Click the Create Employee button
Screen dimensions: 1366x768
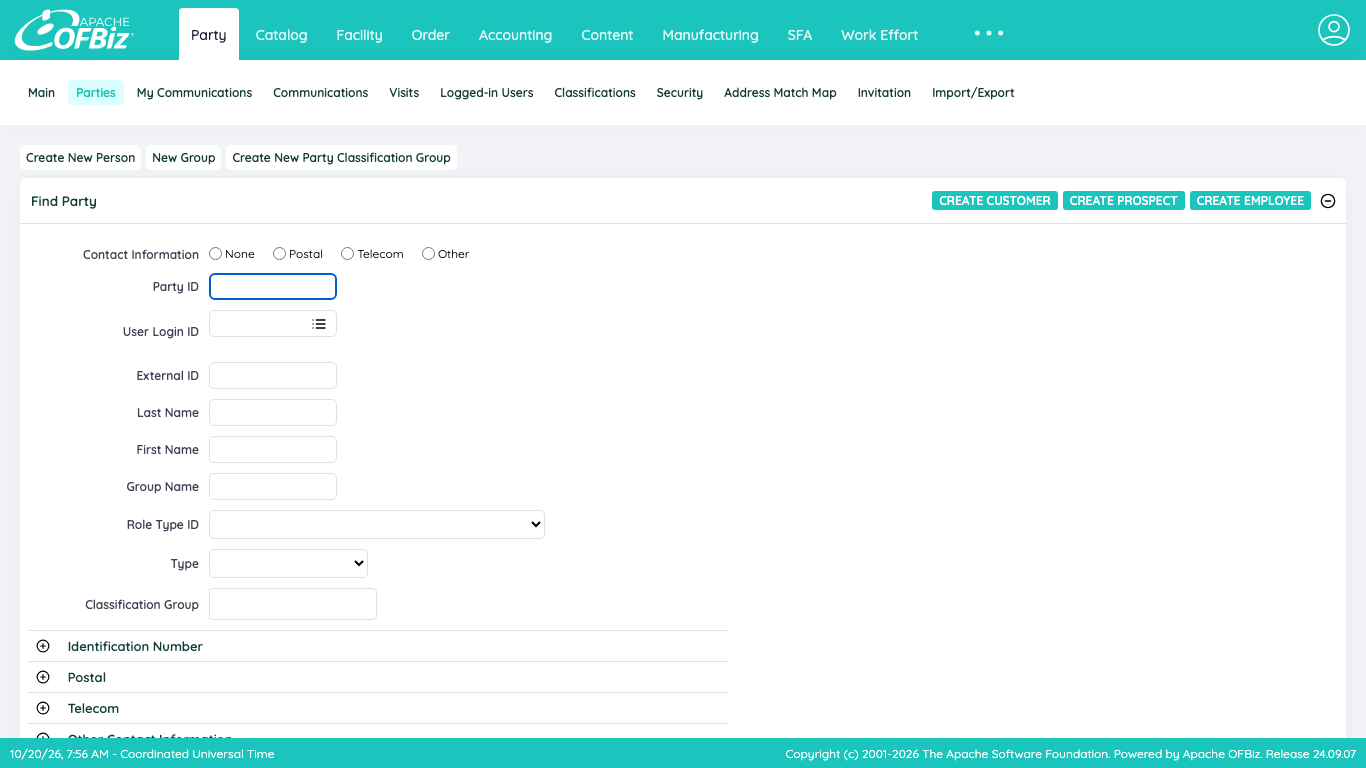click(x=1251, y=201)
